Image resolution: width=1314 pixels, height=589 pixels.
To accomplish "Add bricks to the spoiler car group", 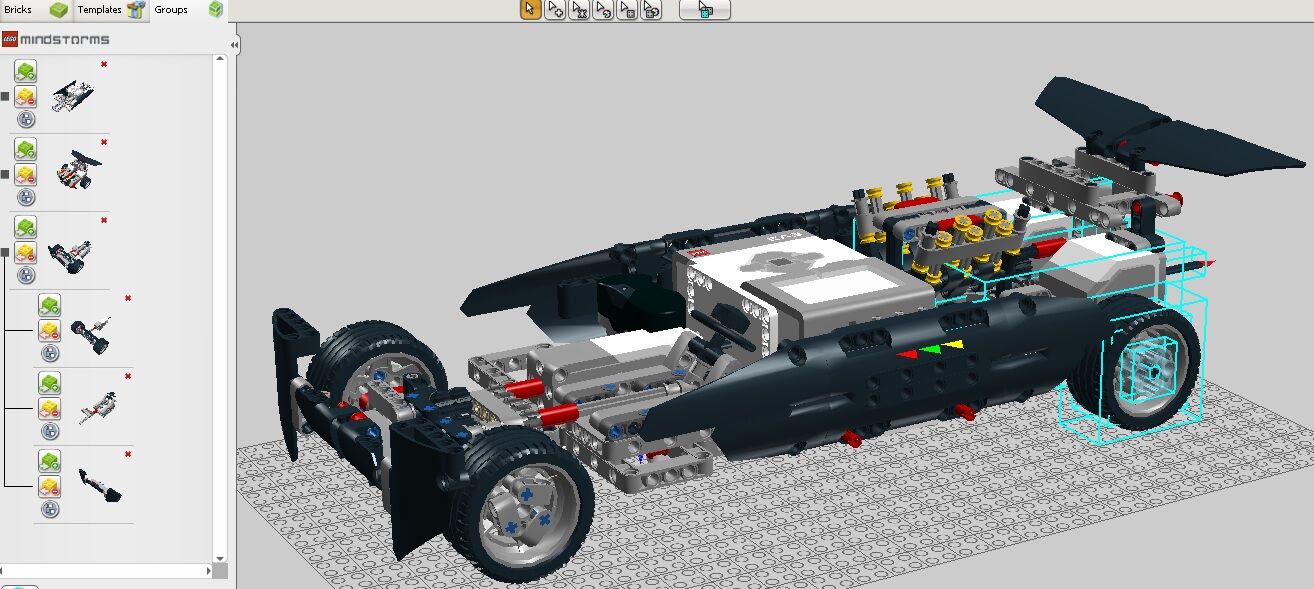I will point(26,149).
